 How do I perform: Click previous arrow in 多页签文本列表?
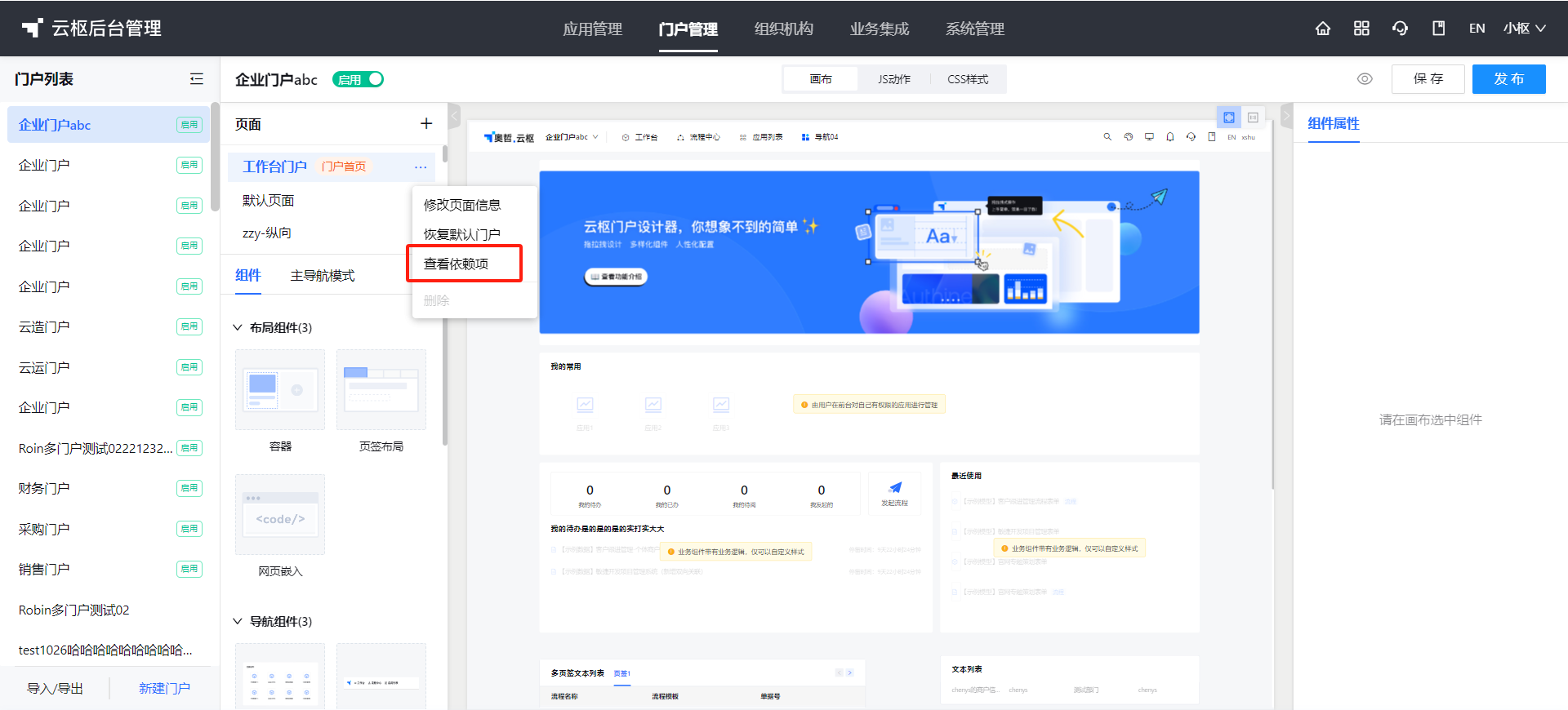[839, 672]
